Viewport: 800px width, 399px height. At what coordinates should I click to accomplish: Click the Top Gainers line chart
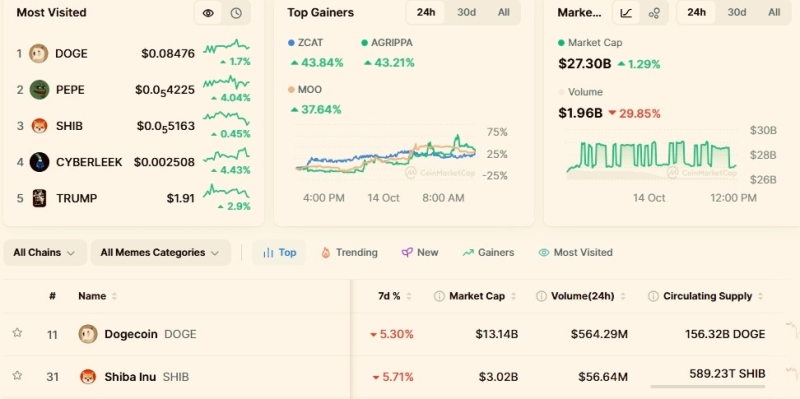coord(386,154)
